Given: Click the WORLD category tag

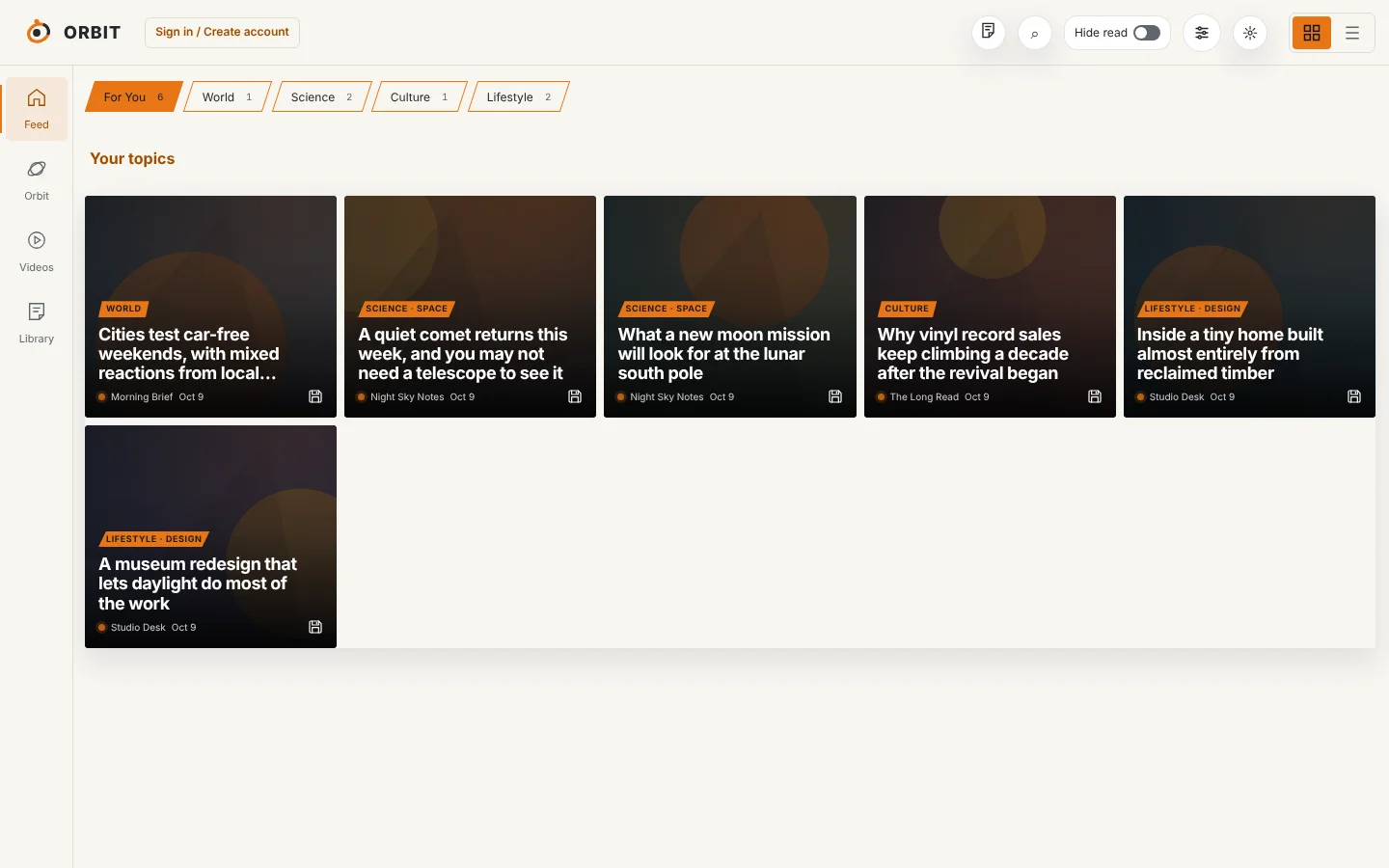Looking at the screenshot, I should (x=123, y=309).
